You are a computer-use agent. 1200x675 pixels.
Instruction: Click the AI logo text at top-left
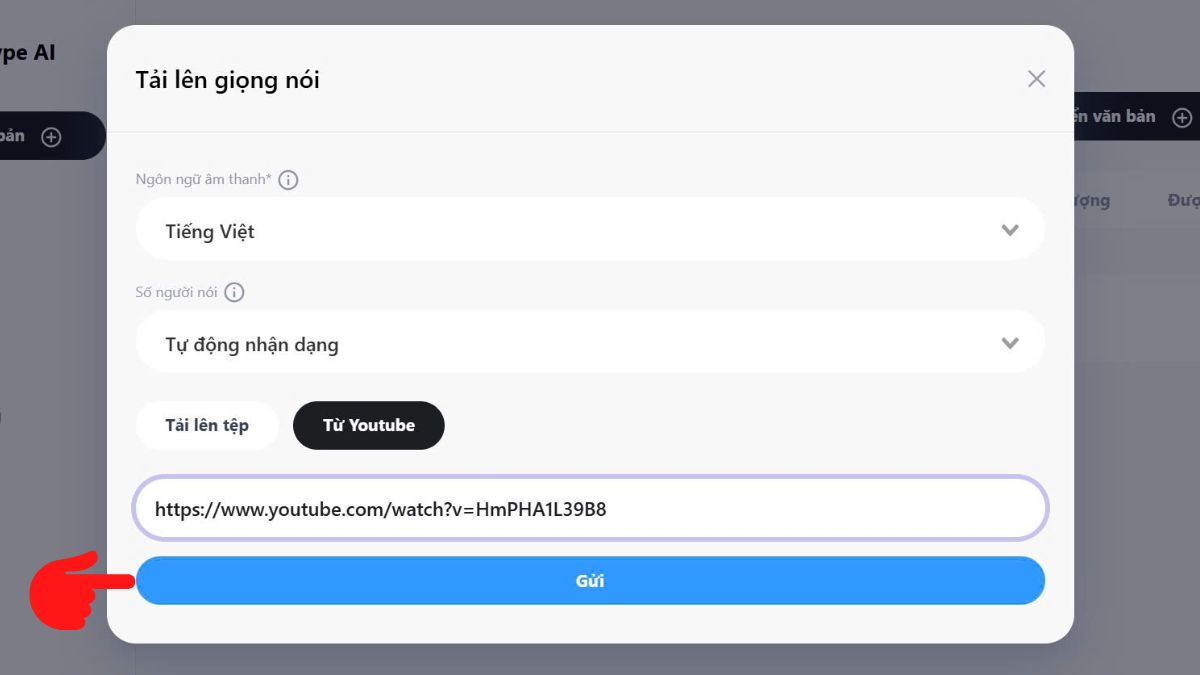pyautogui.click(x=28, y=52)
